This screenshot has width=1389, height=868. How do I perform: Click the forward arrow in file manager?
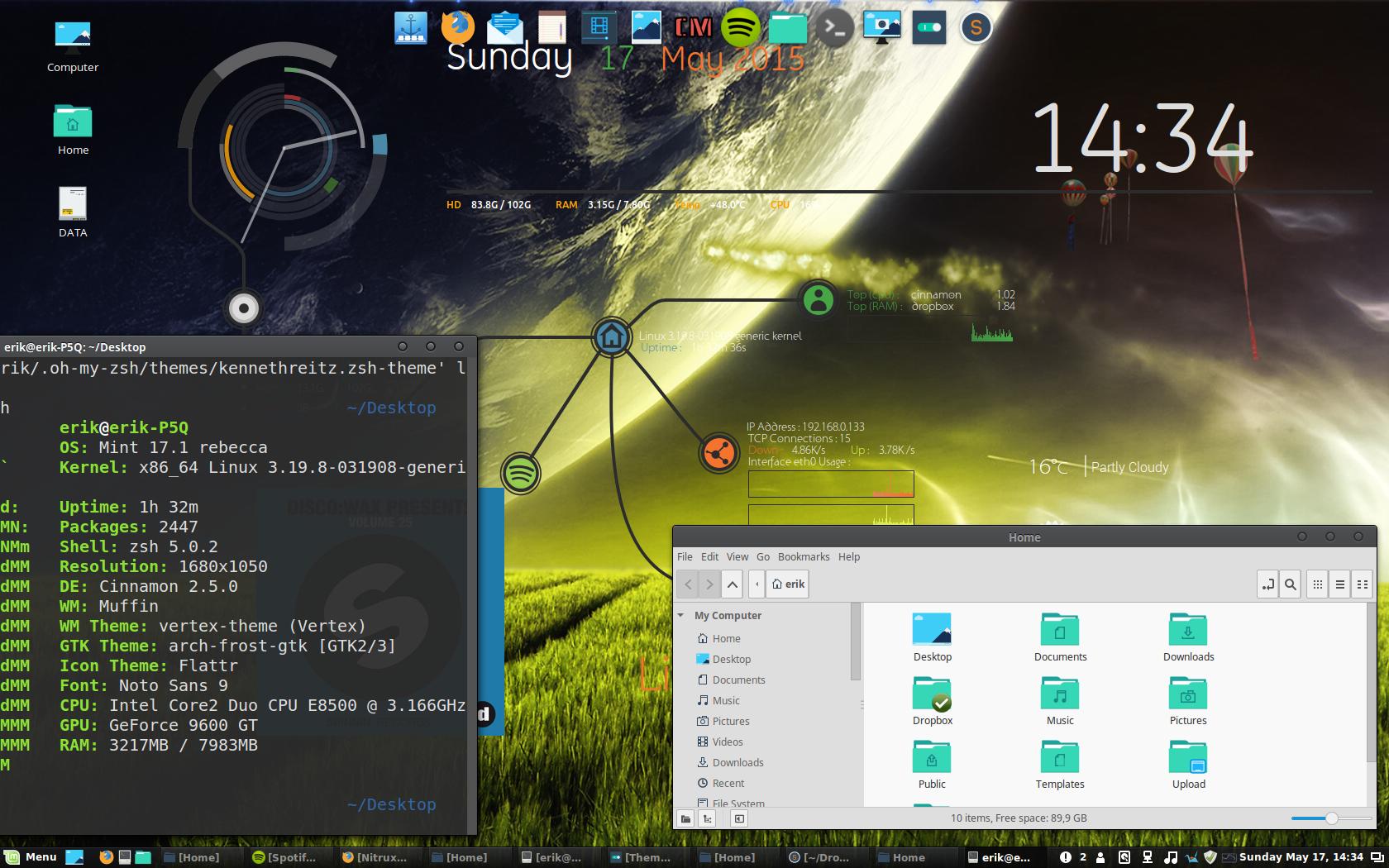tap(709, 584)
